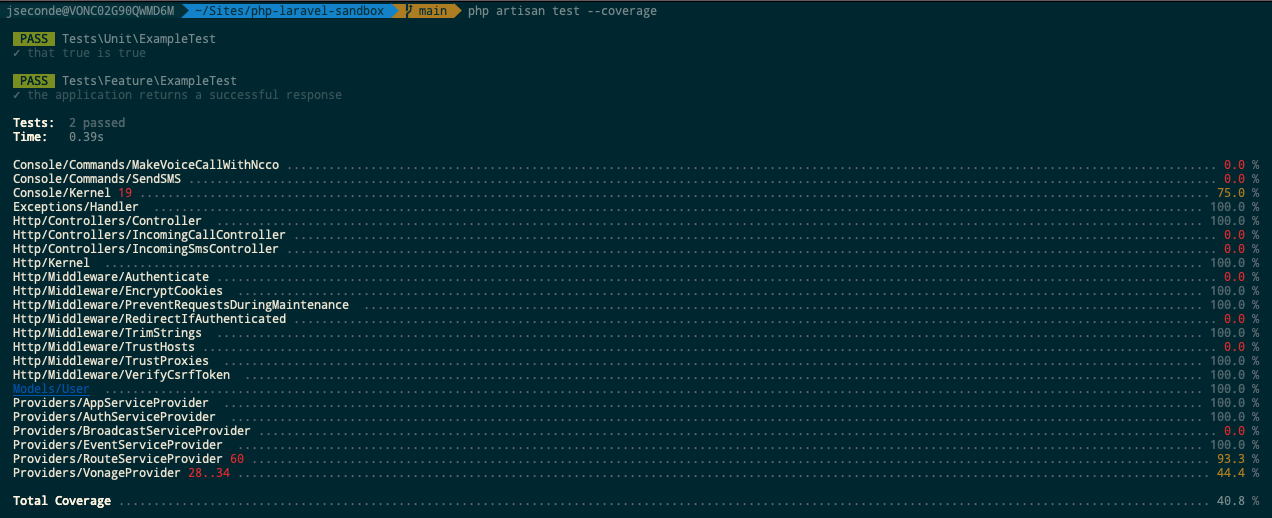
Task: Click Http/Middleware/TrimStrings entry
Action: tap(107, 333)
